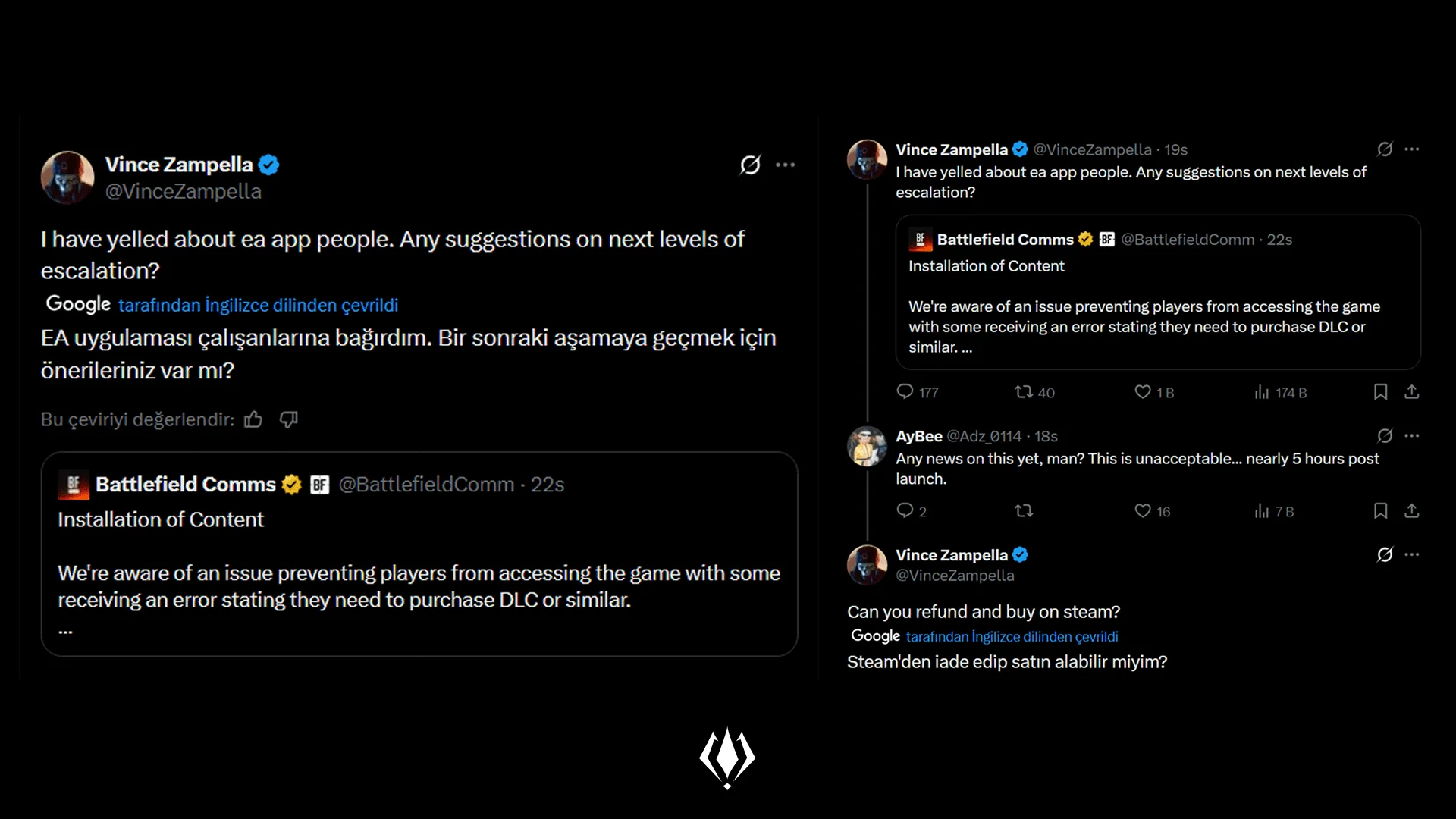Share Vince Zampella's top thread tweet
Image resolution: width=1456 pixels, height=819 pixels.
coord(1411,391)
